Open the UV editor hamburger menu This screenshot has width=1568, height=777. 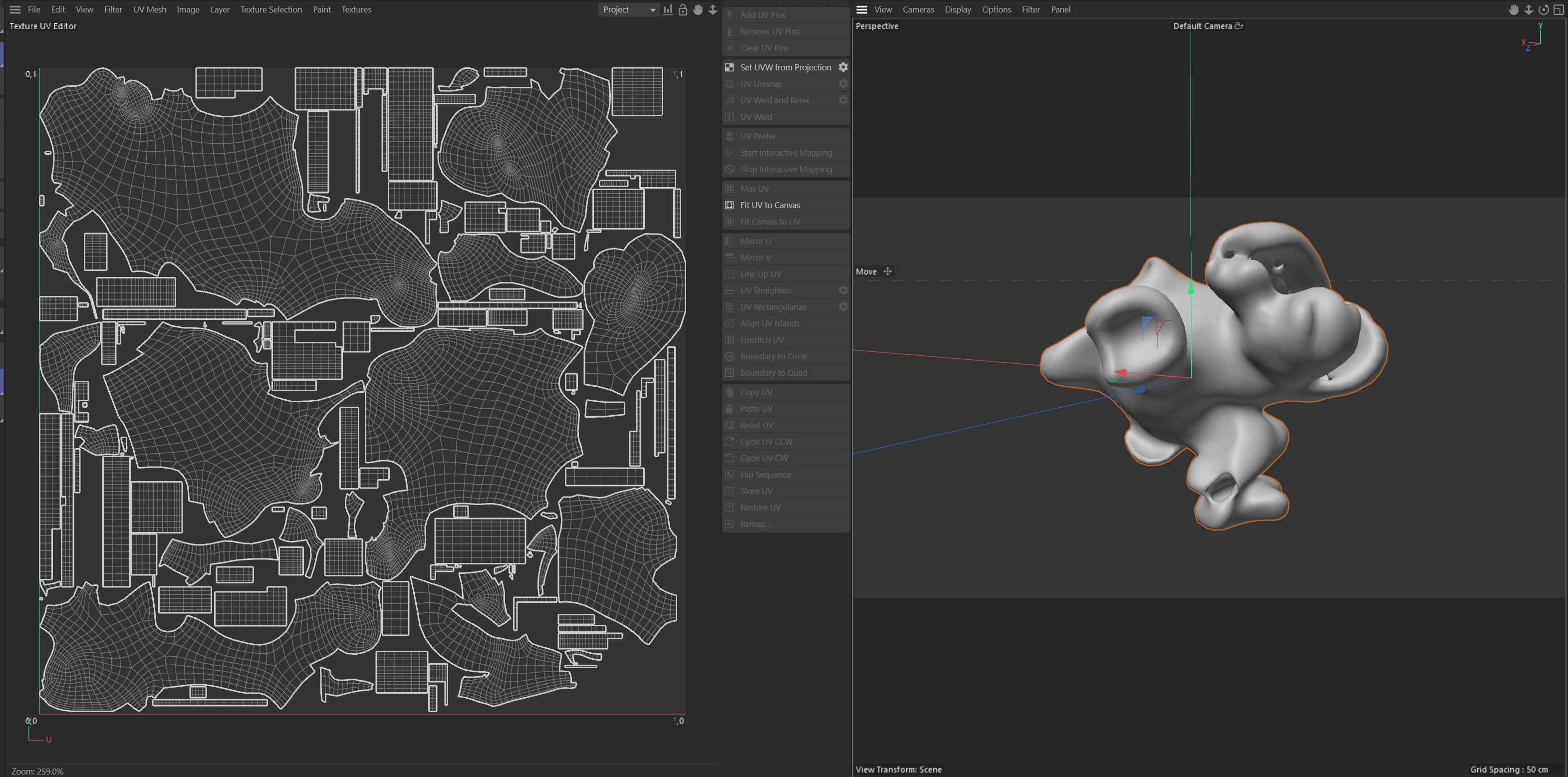coord(15,10)
